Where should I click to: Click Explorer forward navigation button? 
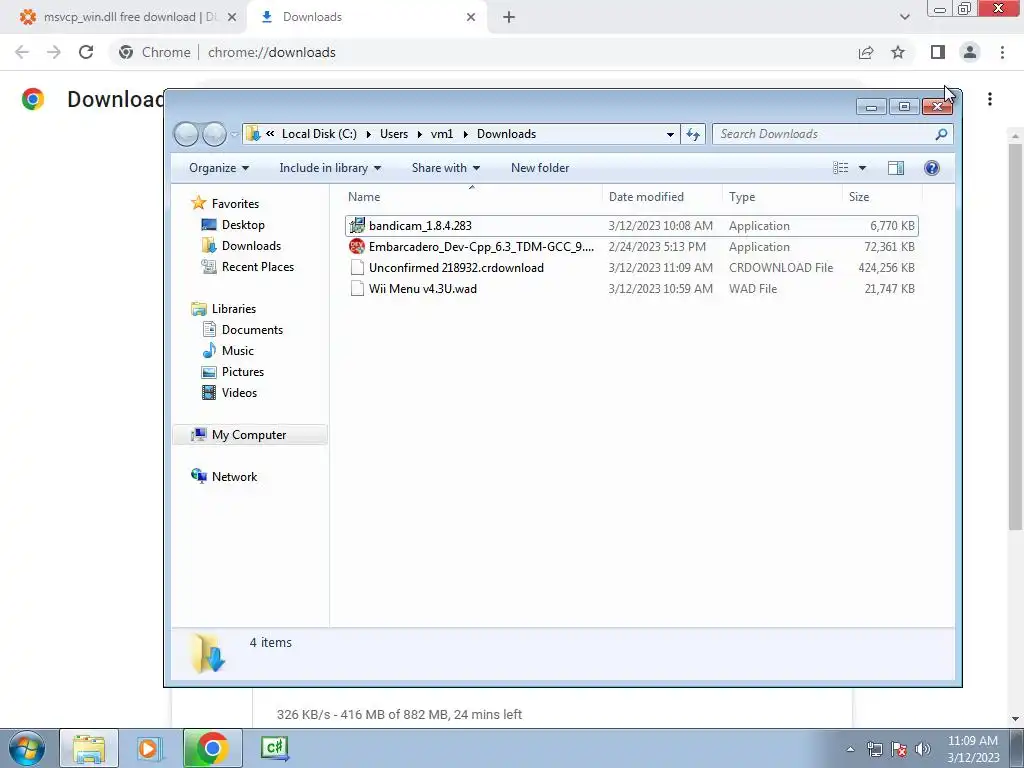click(x=214, y=134)
